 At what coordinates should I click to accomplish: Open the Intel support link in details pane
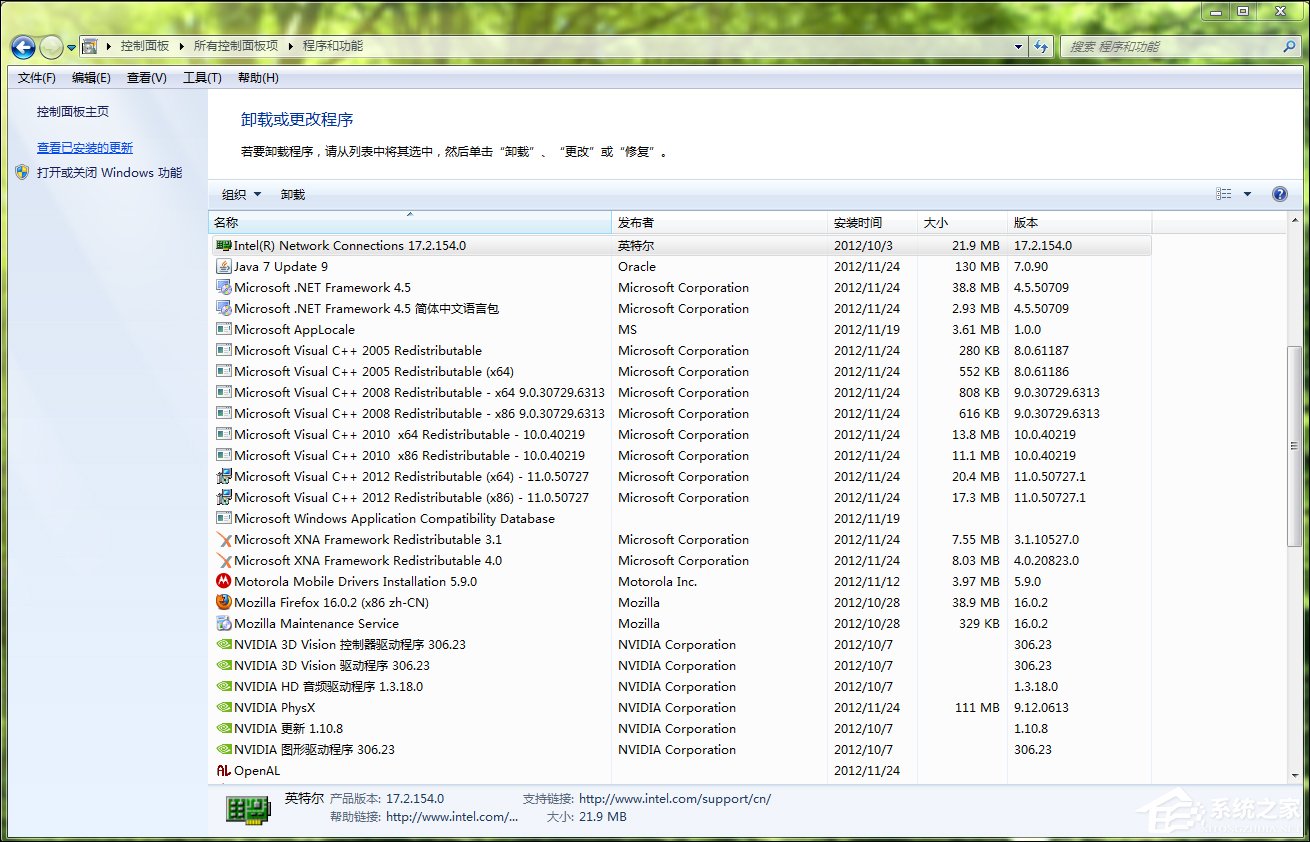675,799
